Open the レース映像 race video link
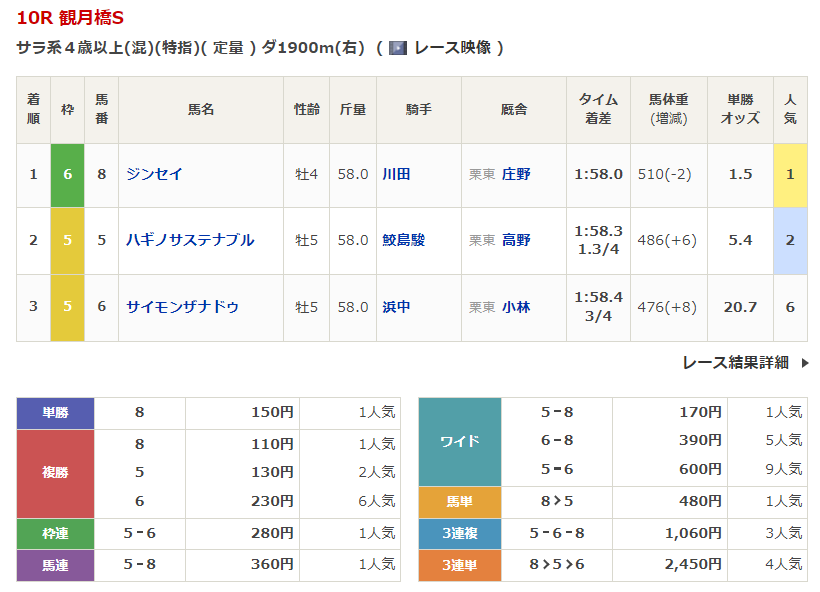The image size is (820, 592). (451, 47)
